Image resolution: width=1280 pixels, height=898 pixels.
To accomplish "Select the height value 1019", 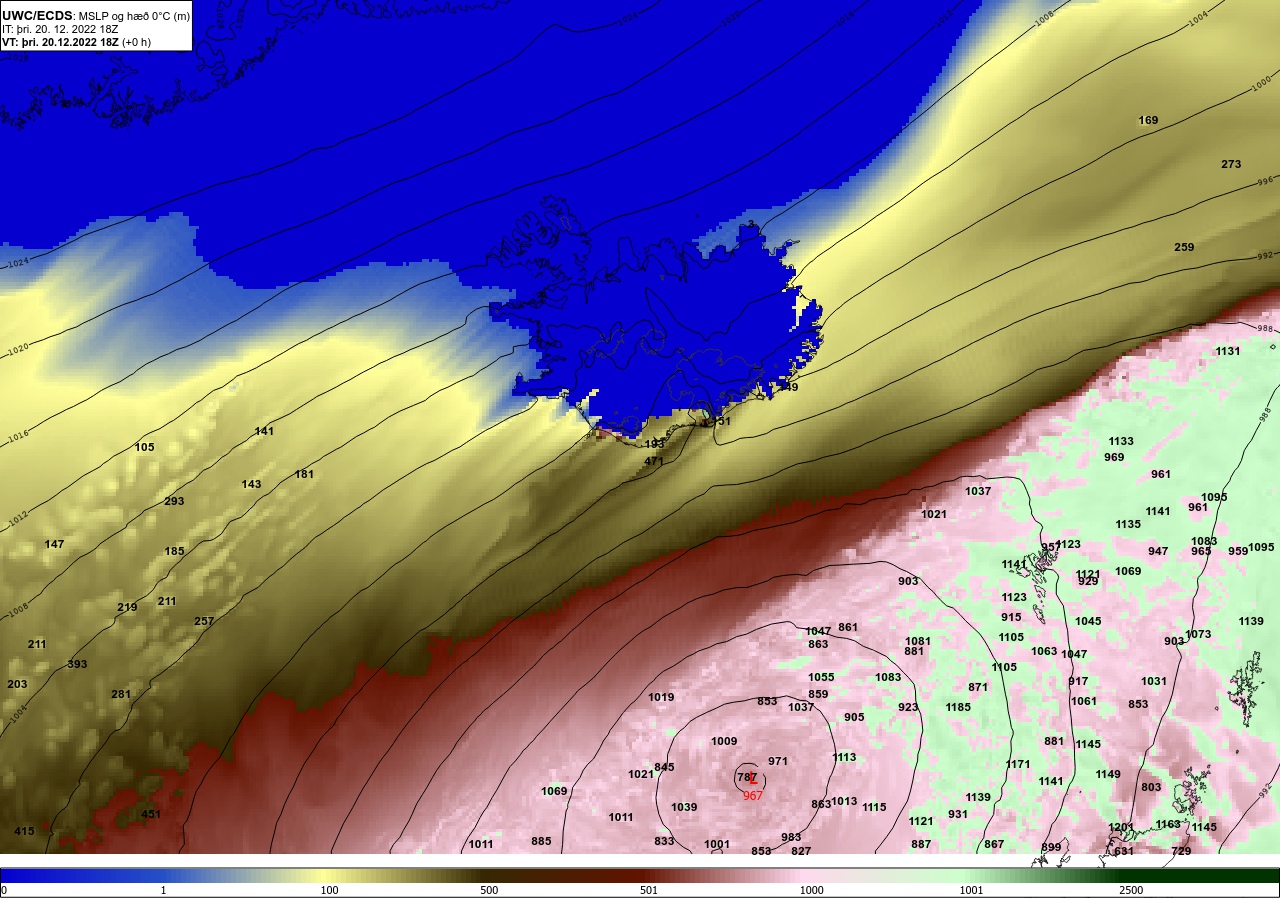I will 661,697.
